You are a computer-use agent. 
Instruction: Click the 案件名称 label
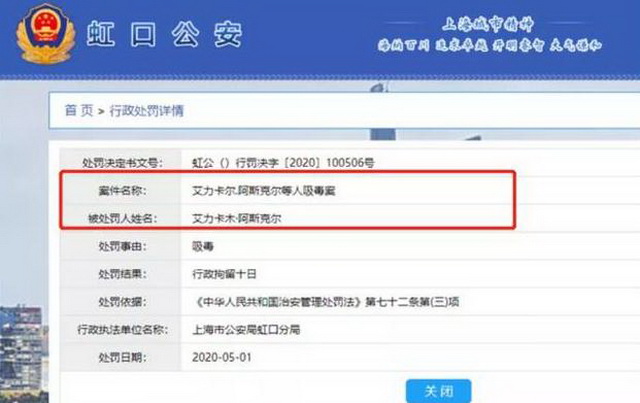(x=122, y=191)
